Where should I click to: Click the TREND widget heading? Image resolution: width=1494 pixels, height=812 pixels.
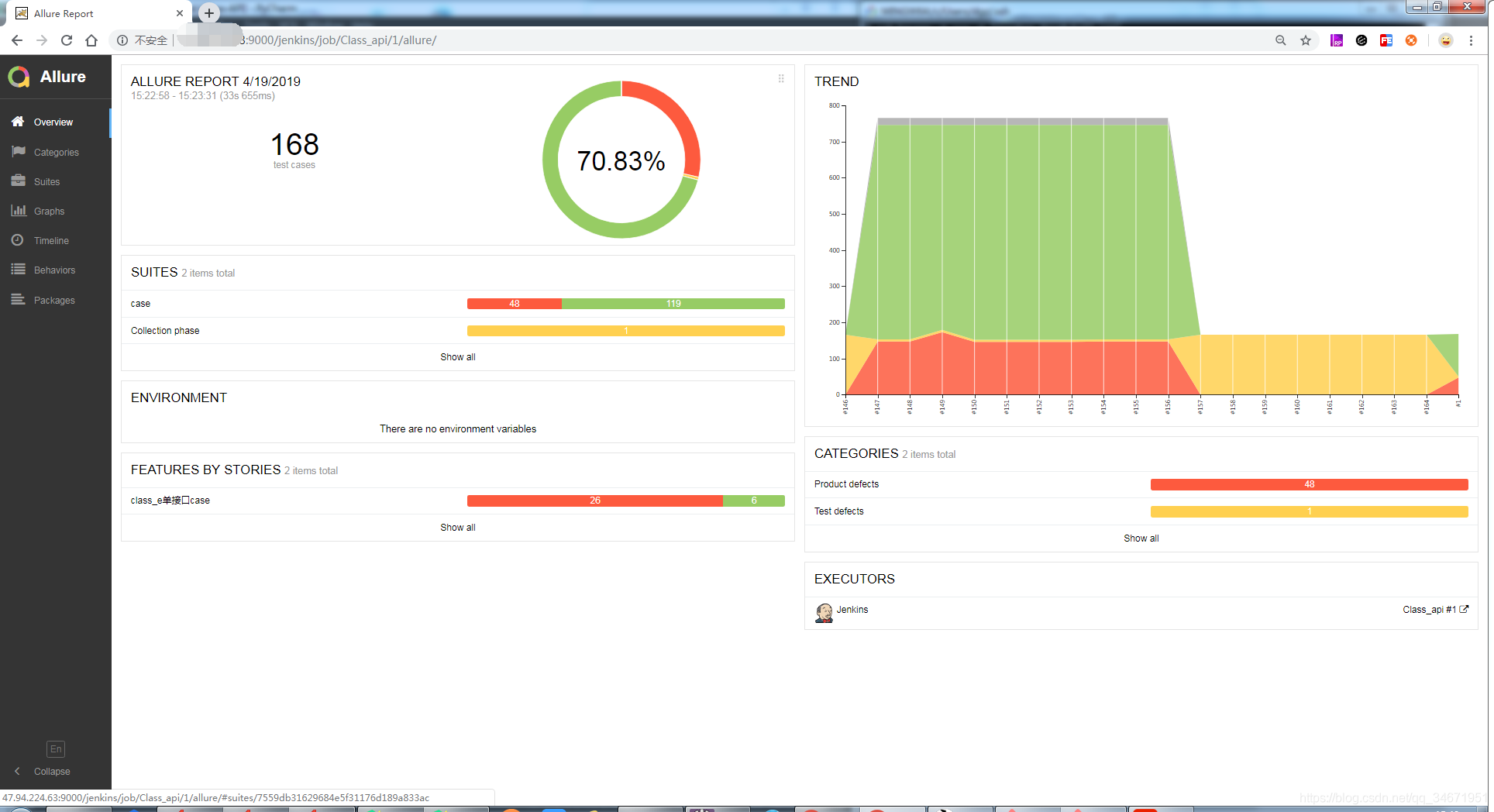836,81
